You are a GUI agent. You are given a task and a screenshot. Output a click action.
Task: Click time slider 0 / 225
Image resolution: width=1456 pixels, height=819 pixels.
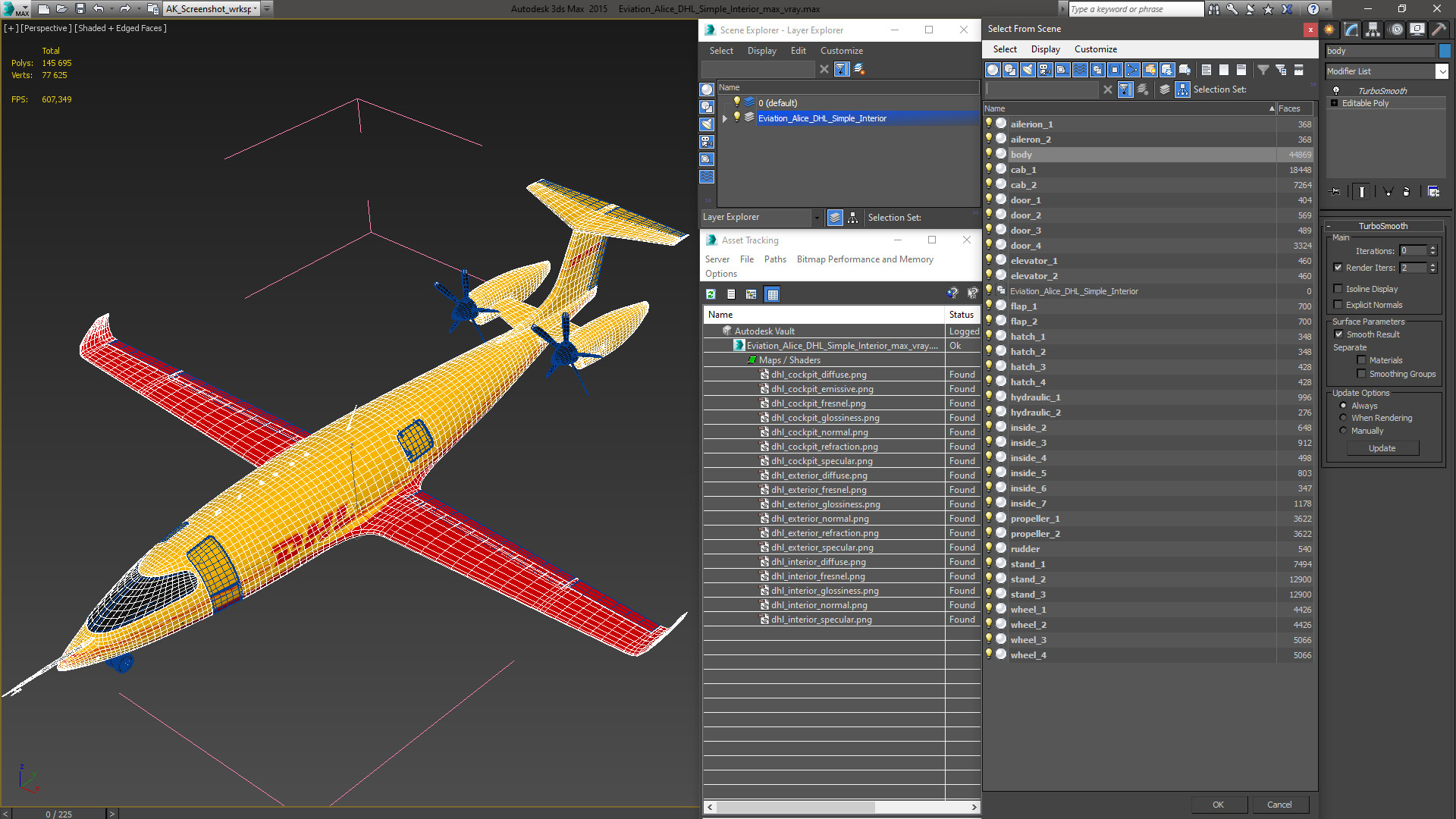point(58,814)
